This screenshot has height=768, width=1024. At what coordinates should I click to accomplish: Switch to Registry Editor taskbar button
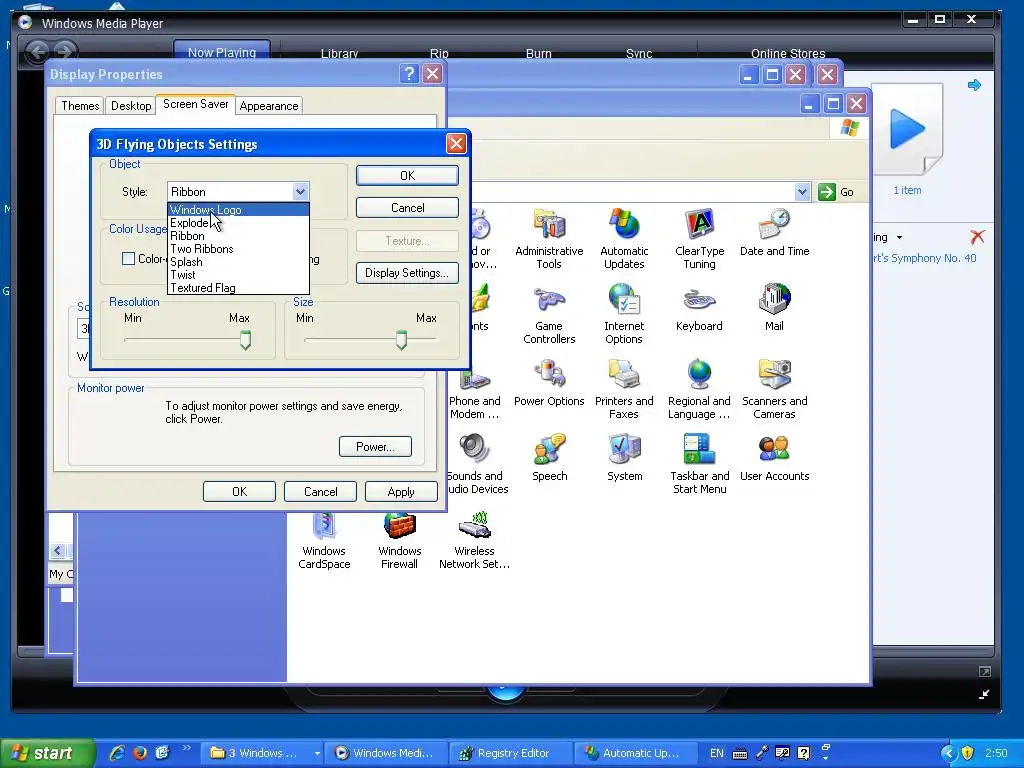pyautogui.click(x=511, y=753)
